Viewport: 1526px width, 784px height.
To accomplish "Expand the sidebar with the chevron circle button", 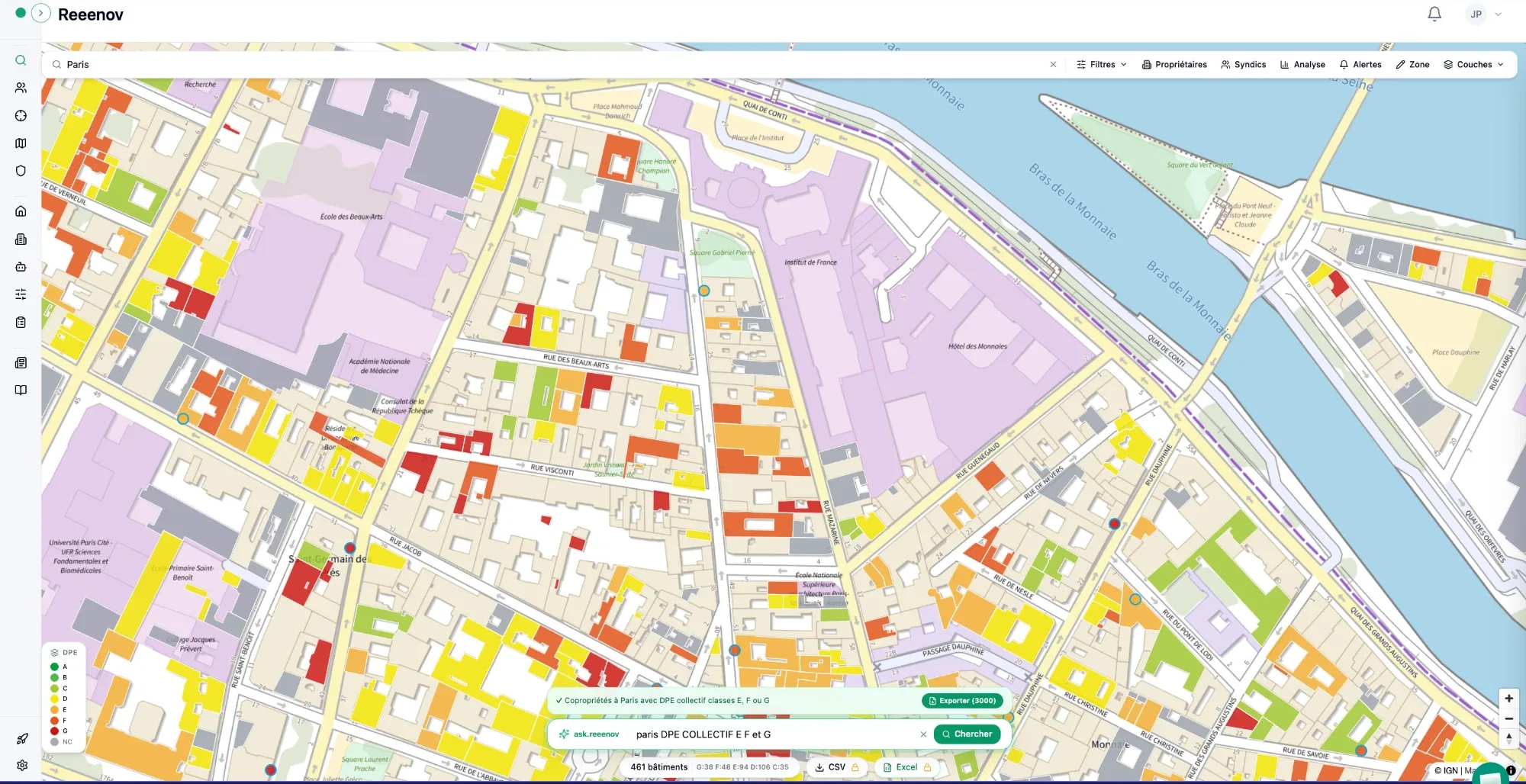I will (x=41, y=13).
